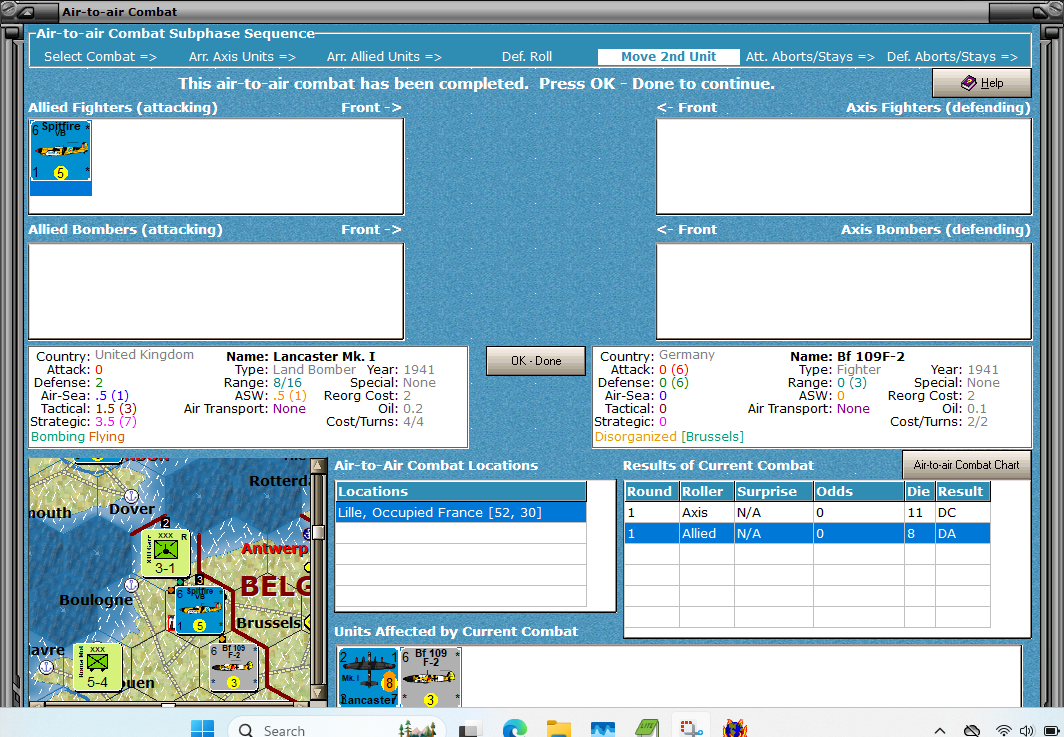Image resolution: width=1064 pixels, height=737 pixels.
Task: Click the Windows taskbar Search box
Action: [x=337, y=730]
